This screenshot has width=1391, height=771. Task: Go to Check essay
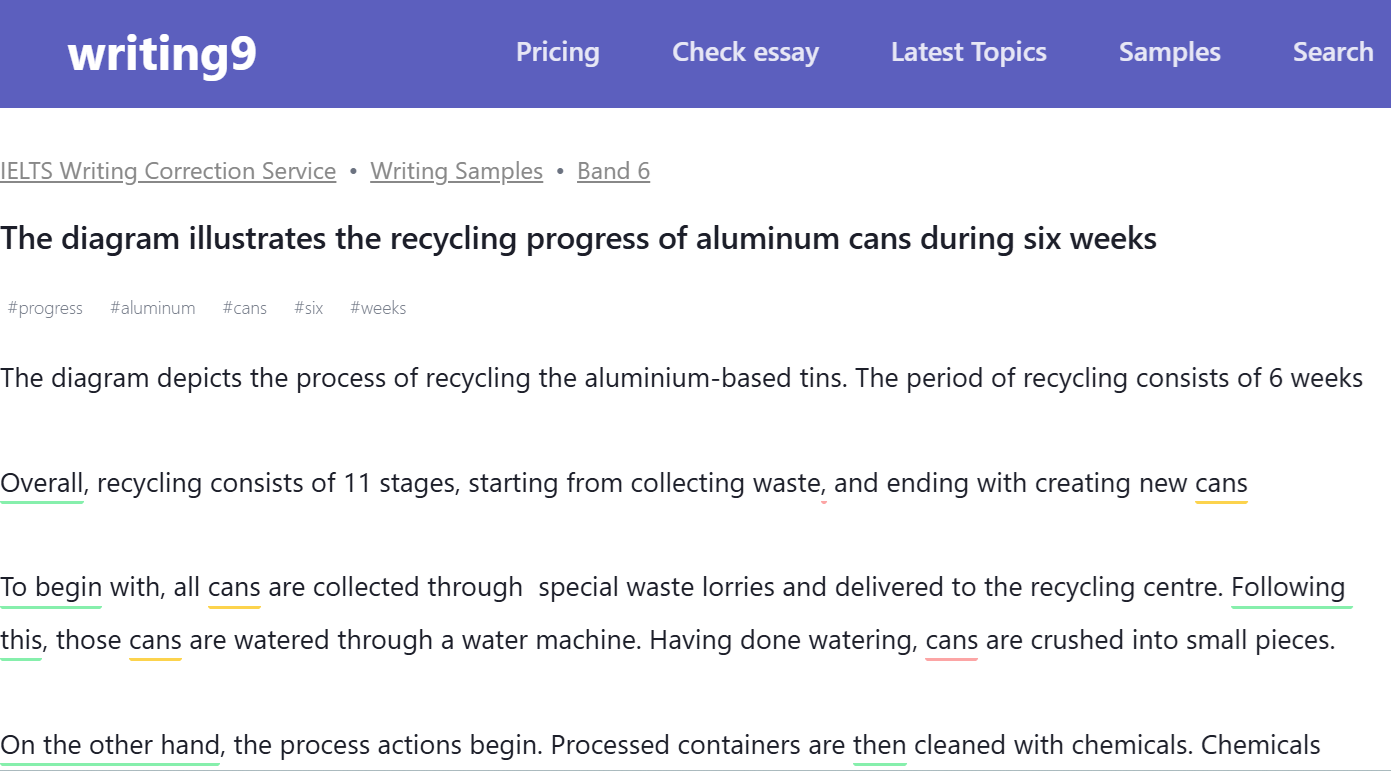(745, 52)
